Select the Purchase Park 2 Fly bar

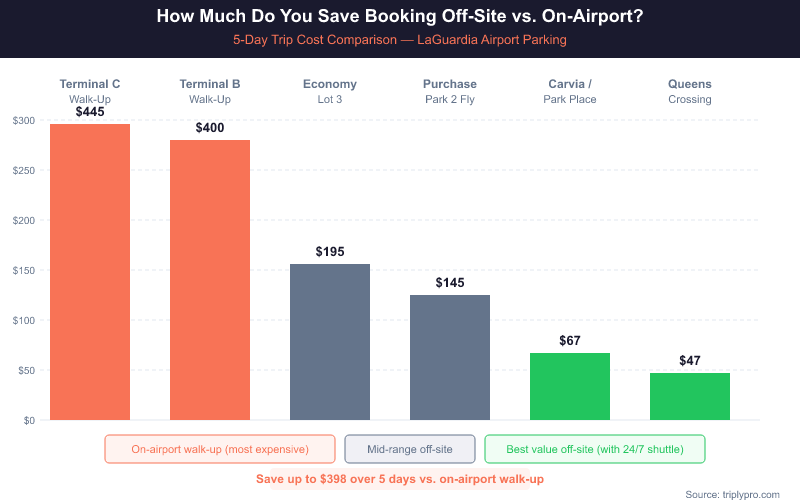pyautogui.click(x=450, y=357)
